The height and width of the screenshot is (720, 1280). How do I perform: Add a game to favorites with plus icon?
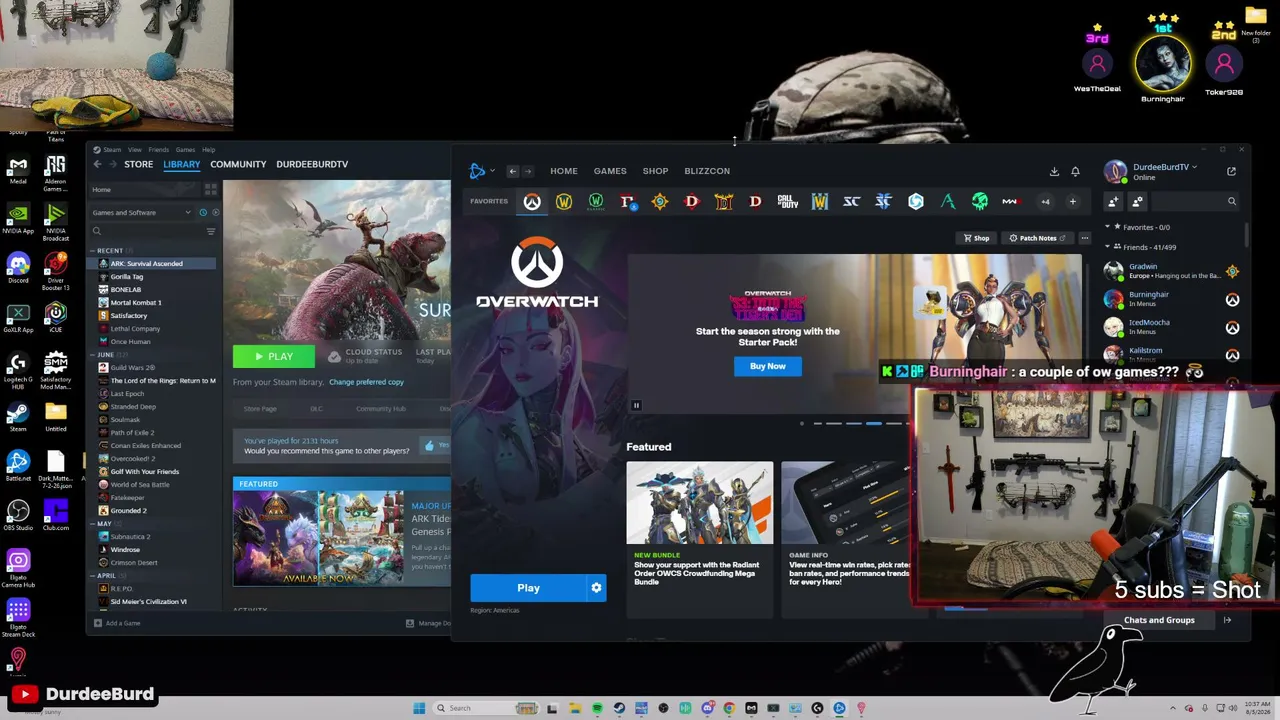click(1072, 202)
